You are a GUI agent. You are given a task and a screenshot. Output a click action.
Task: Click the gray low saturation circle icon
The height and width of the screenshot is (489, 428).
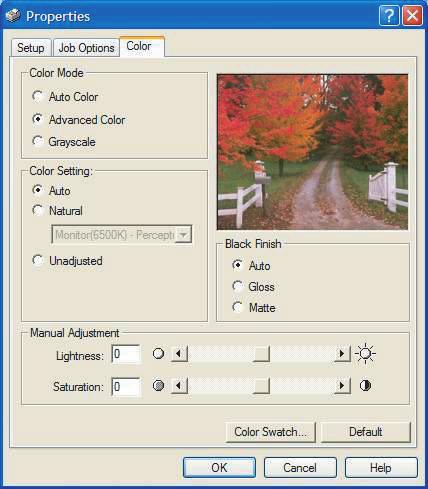(x=158, y=386)
